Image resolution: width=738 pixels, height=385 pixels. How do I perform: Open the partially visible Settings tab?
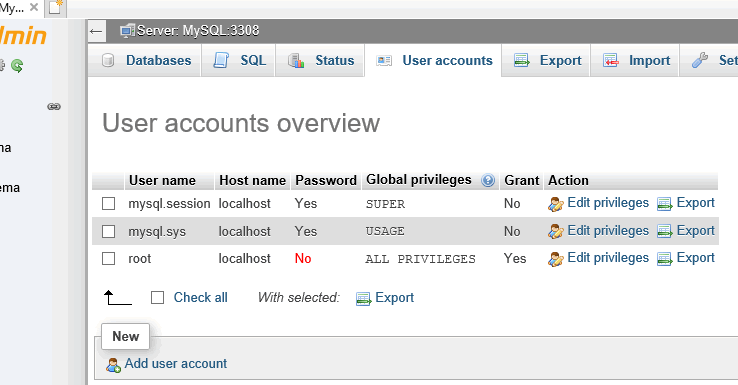(x=709, y=60)
